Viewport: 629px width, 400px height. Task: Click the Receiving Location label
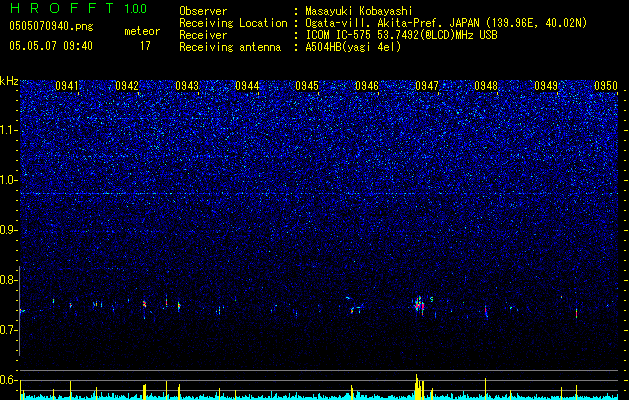click(x=233, y=23)
